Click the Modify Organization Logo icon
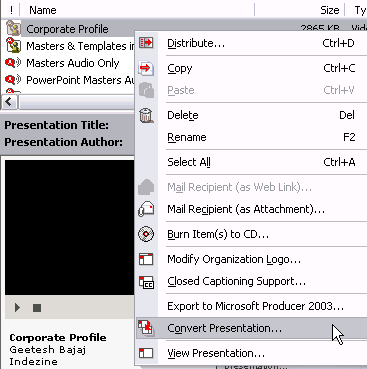The width and height of the screenshot is (367, 369). (146, 259)
